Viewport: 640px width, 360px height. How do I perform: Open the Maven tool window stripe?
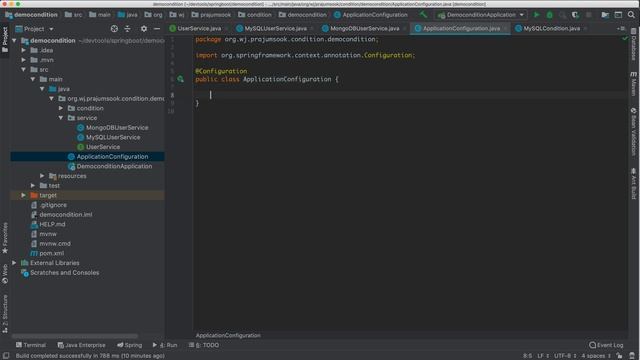[633, 84]
